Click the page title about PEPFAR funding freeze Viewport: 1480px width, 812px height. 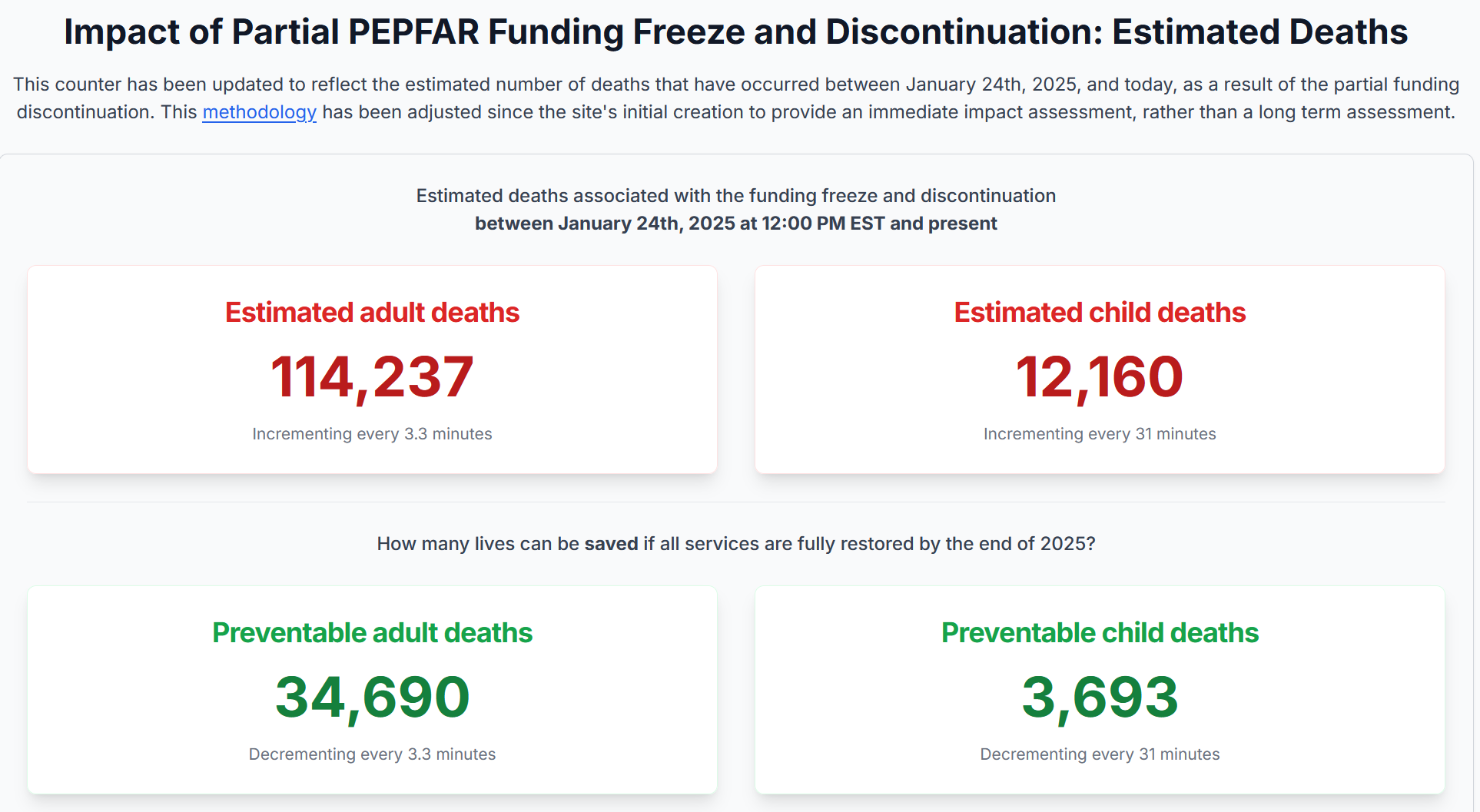point(735,32)
